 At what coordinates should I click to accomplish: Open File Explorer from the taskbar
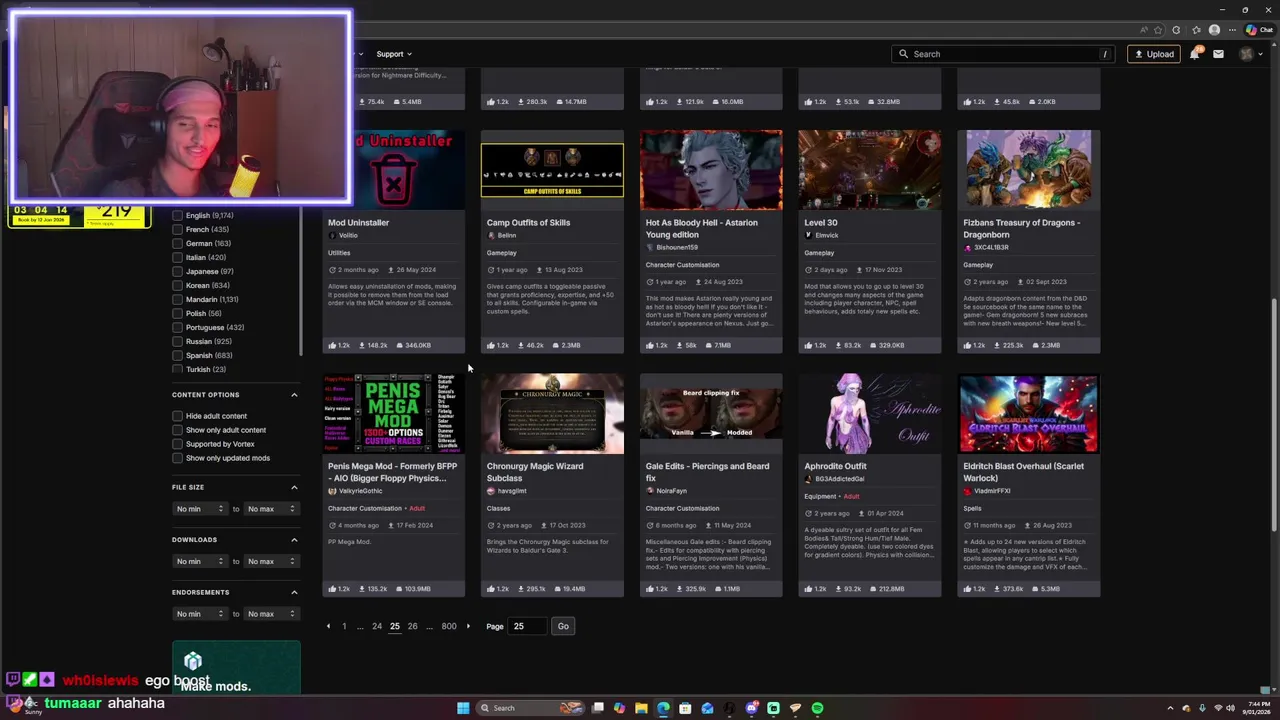pos(641,708)
